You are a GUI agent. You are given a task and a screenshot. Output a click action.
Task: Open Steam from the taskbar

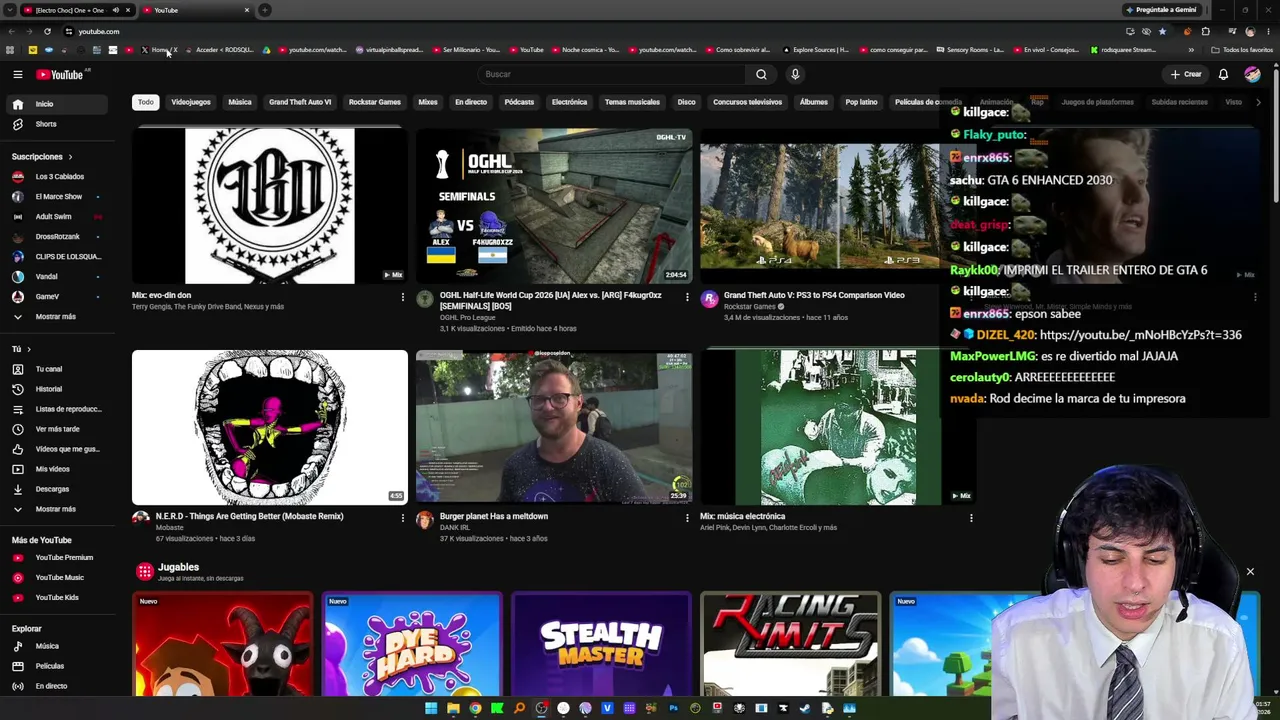tap(805, 708)
